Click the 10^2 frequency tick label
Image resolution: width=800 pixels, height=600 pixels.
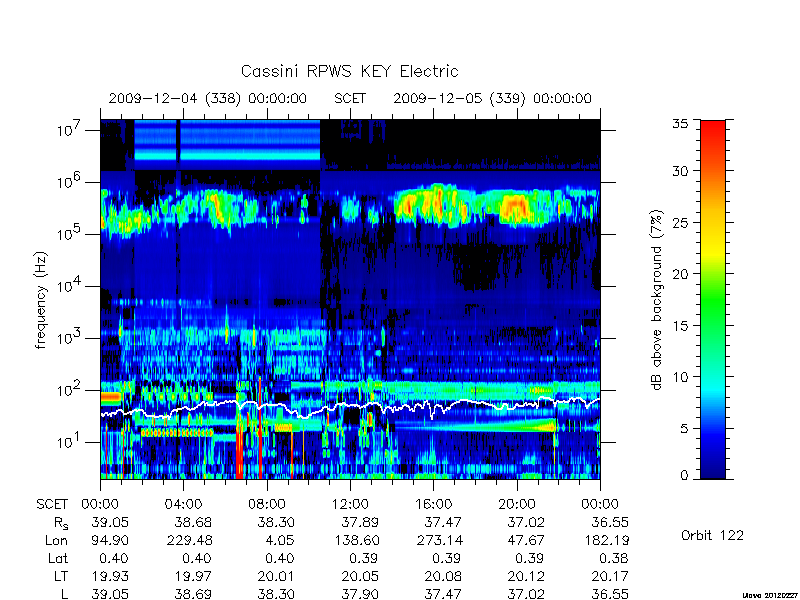coord(68,389)
